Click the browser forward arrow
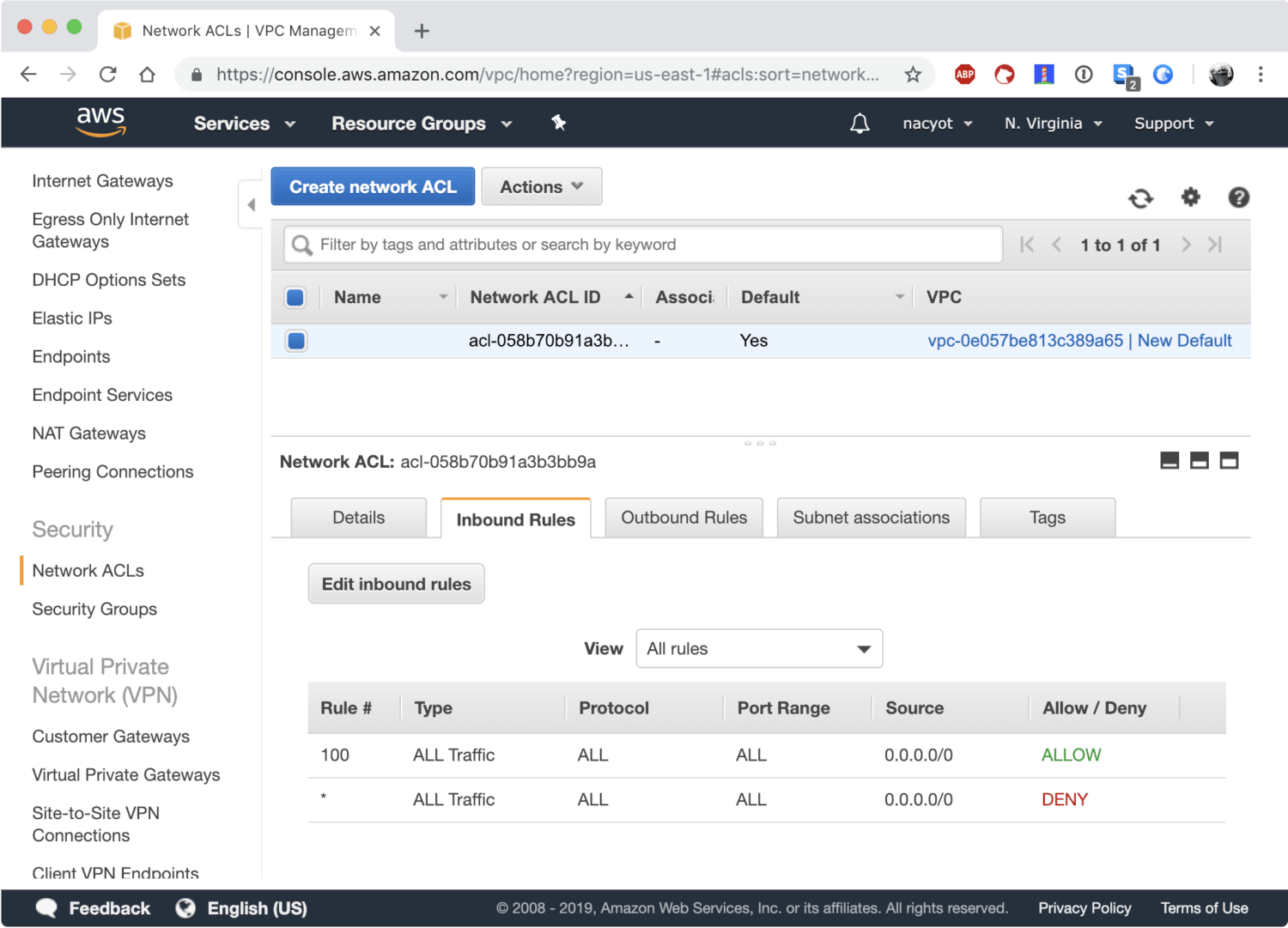This screenshot has height=928, width=1288. click(x=68, y=75)
